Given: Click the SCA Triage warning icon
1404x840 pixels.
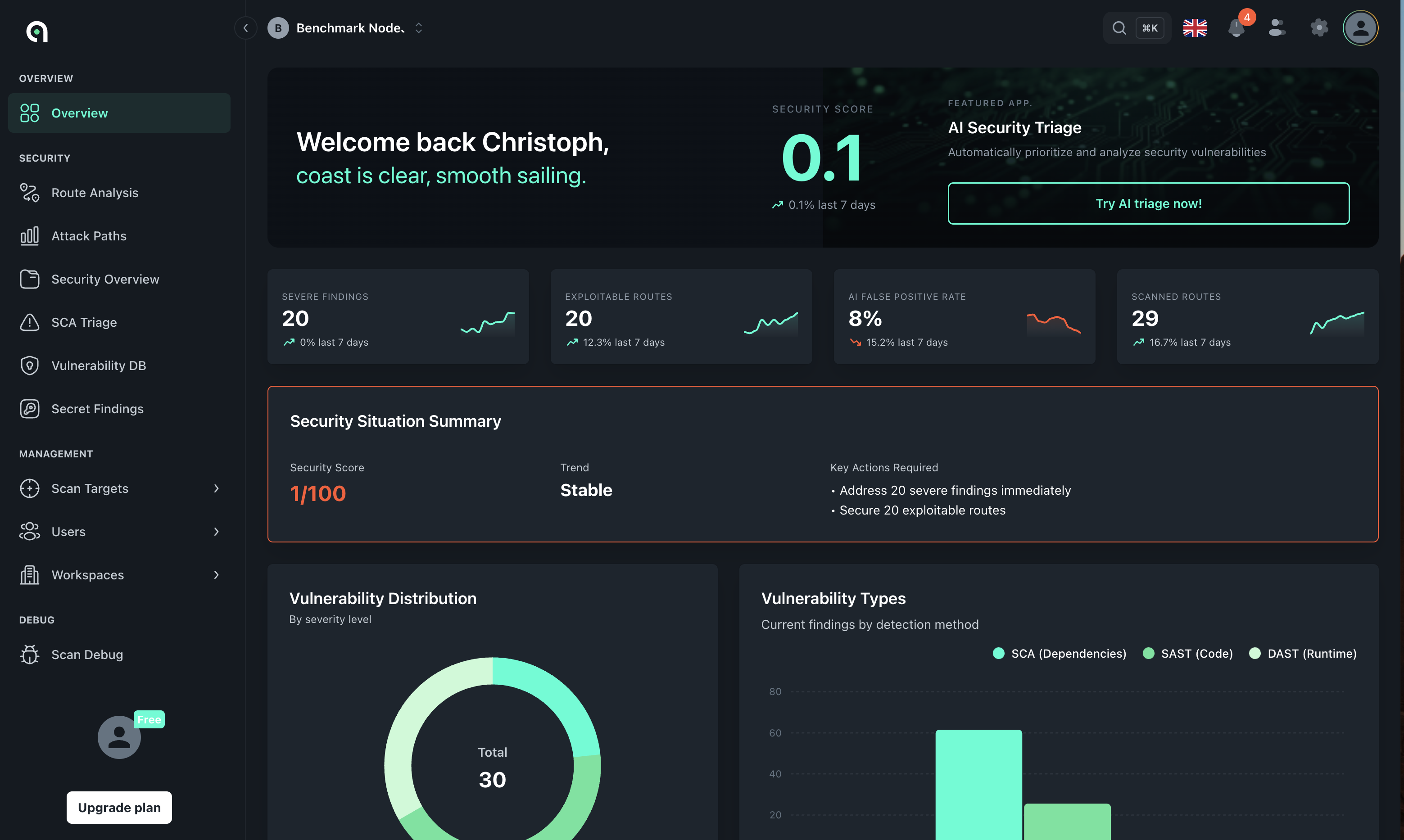Looking at the screenshot, I should pos(29,323).
